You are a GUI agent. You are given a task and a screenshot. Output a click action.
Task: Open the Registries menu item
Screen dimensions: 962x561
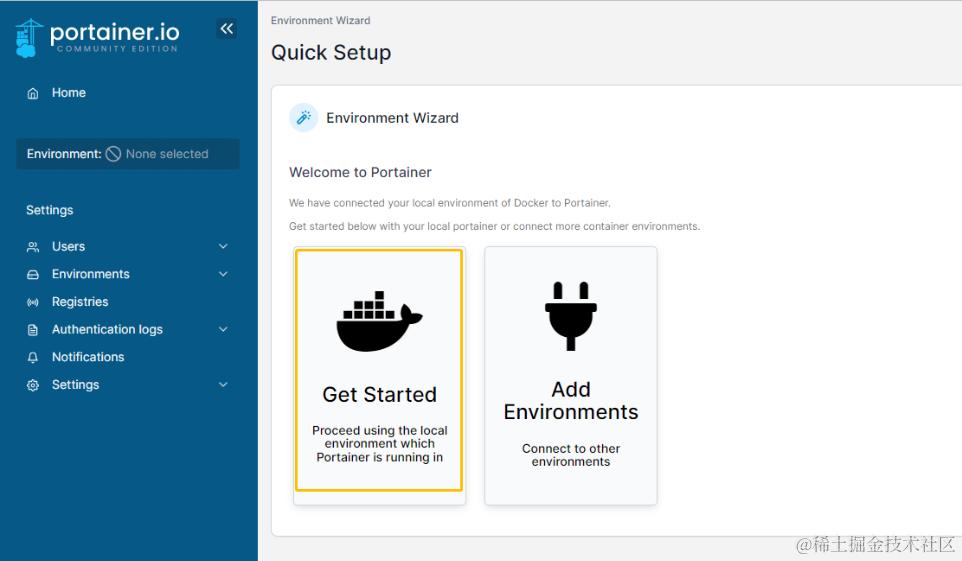tap(80, 302)
